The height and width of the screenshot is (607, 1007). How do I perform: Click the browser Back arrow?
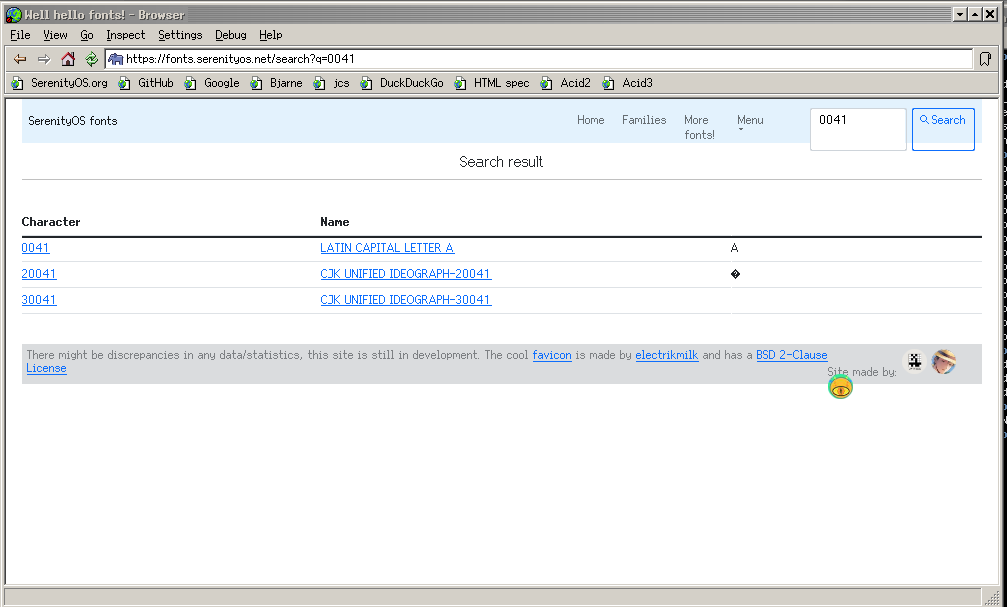[20, 59]
